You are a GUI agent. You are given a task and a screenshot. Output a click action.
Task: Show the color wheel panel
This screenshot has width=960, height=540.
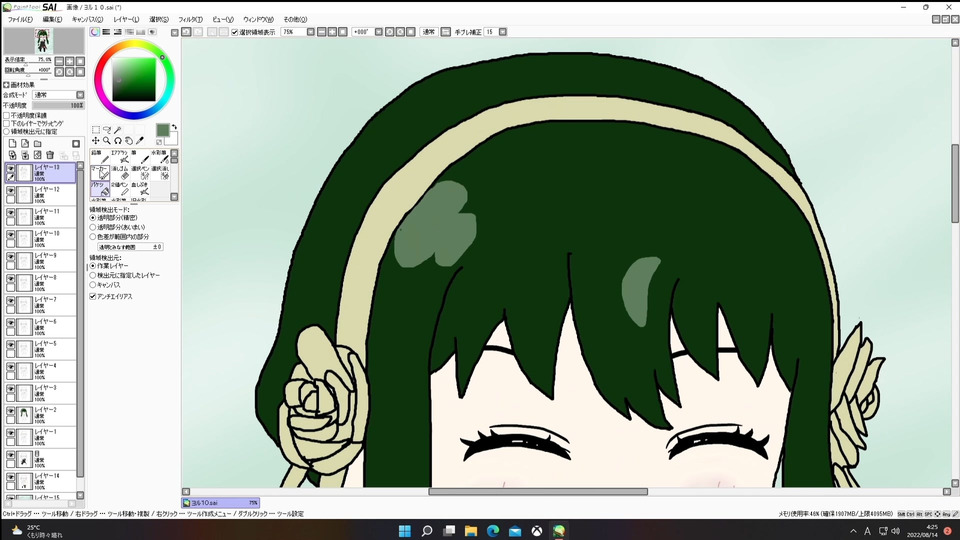(x=95, y=32)
